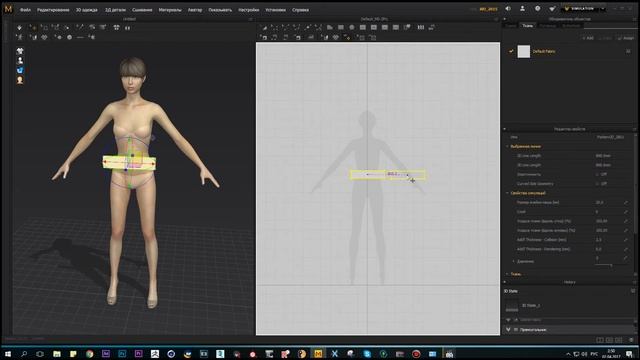The width and height of the screenshot is (640, 360).
Task: Click the РУС language indicator in taskbar
Action: click(594, 354)
